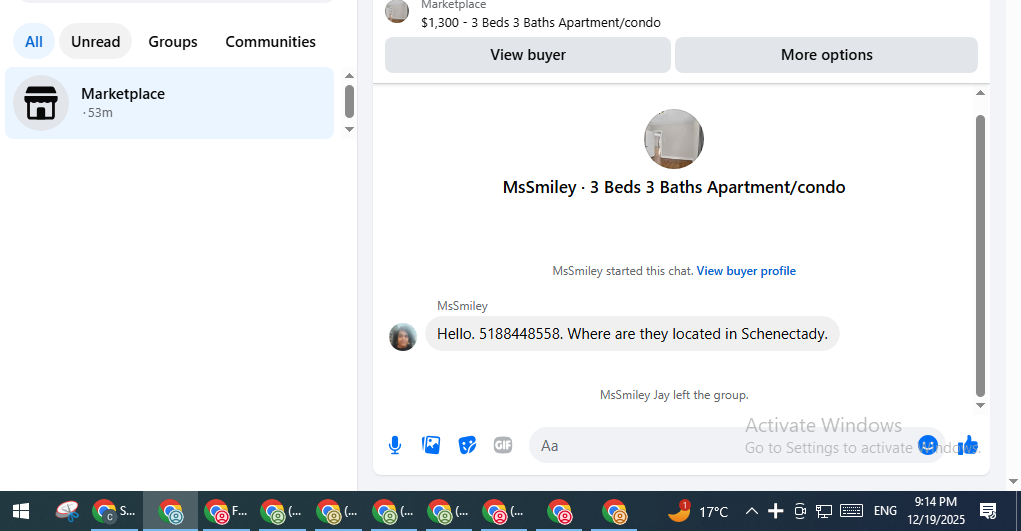The height and width of the screenshot is (531, 1021).
Task: Click the small listing thumbnail in the header
Action: click(397, 10)
